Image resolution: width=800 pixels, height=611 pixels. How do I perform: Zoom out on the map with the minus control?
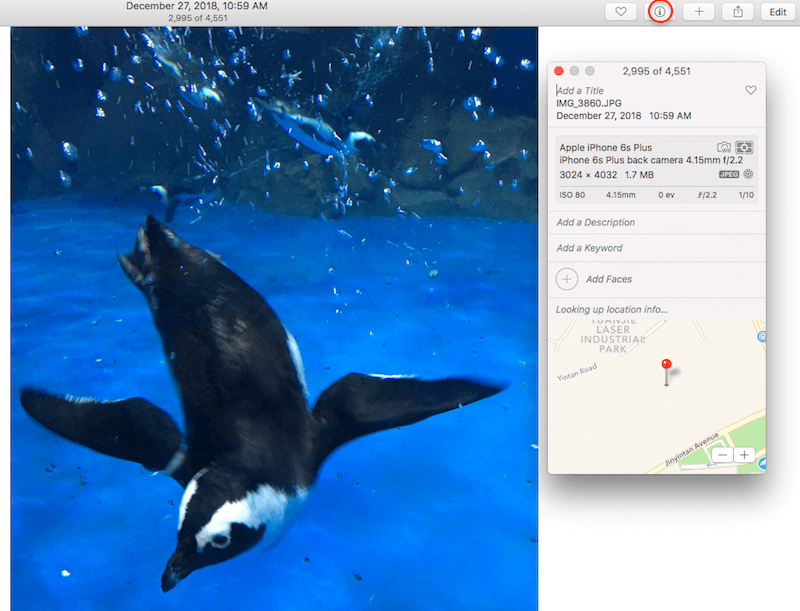[x=722, y=455]
